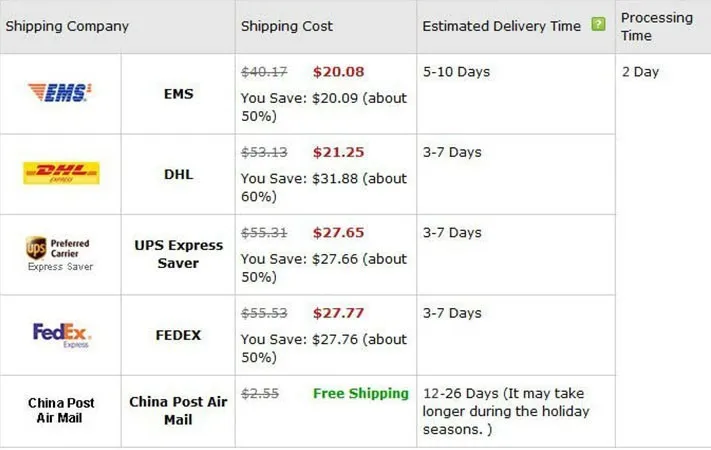The image size is (711, 450).
Task: Select FEDEX shipping method label
Action: tap(178, 335)
